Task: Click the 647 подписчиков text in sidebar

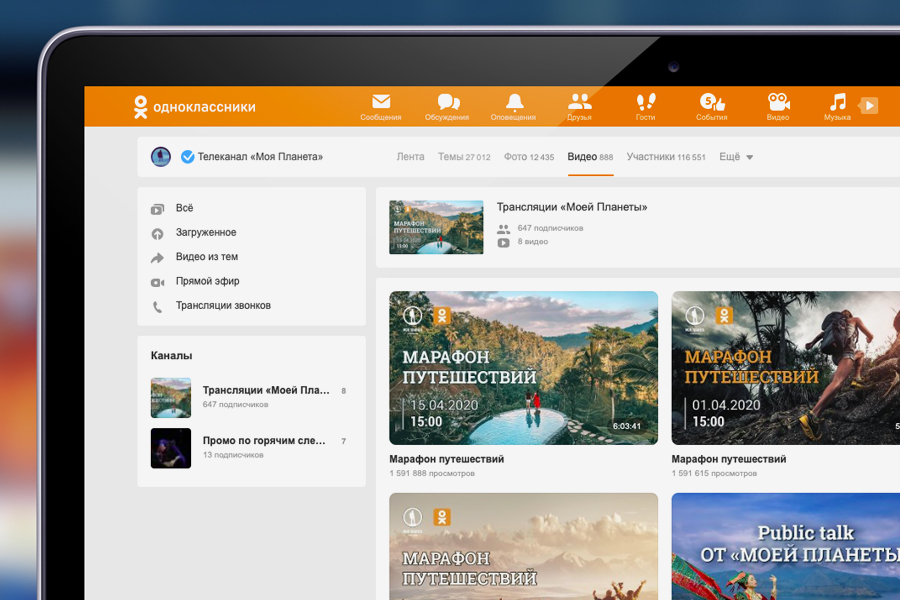Action: pyautogui.click(x=235, y=405)
